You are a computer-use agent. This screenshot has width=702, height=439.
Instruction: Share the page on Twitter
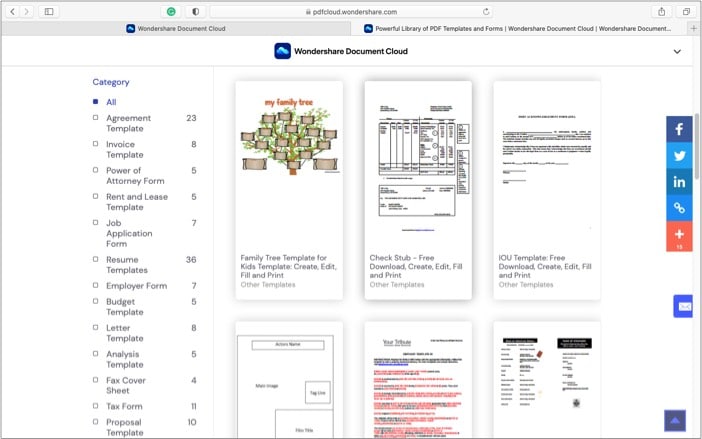679,155
